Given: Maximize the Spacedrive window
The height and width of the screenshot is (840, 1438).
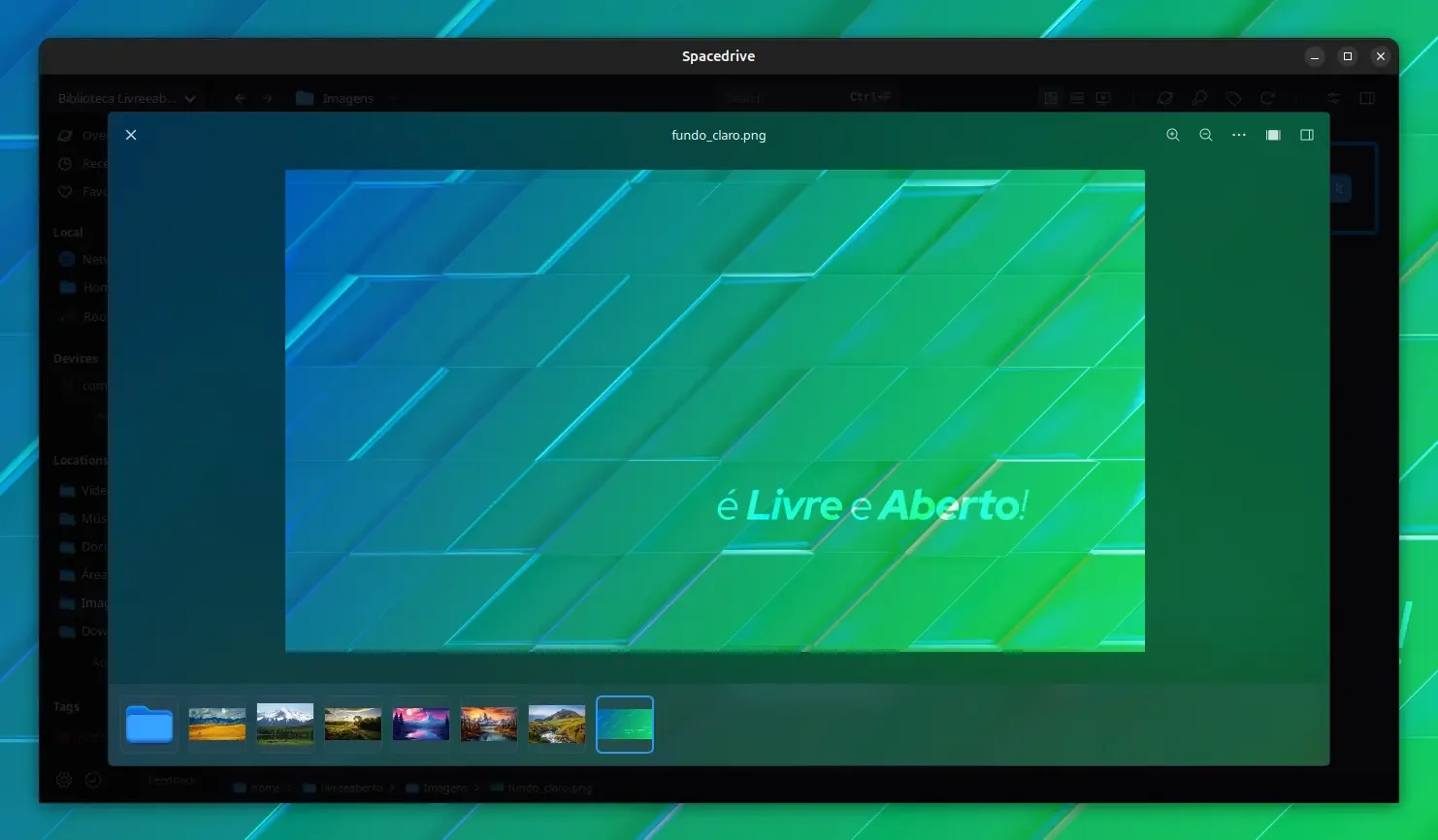Looking at the screenshot, I should [x=1348, y=56].
